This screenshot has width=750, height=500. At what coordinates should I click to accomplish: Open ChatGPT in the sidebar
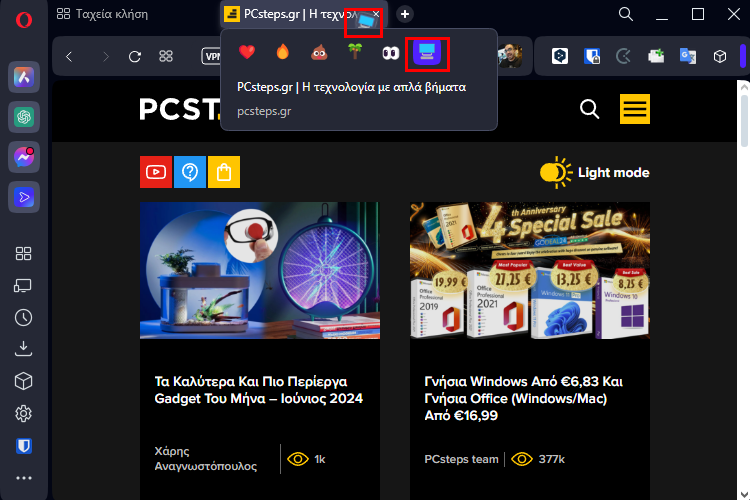click(x=24, y=117)
